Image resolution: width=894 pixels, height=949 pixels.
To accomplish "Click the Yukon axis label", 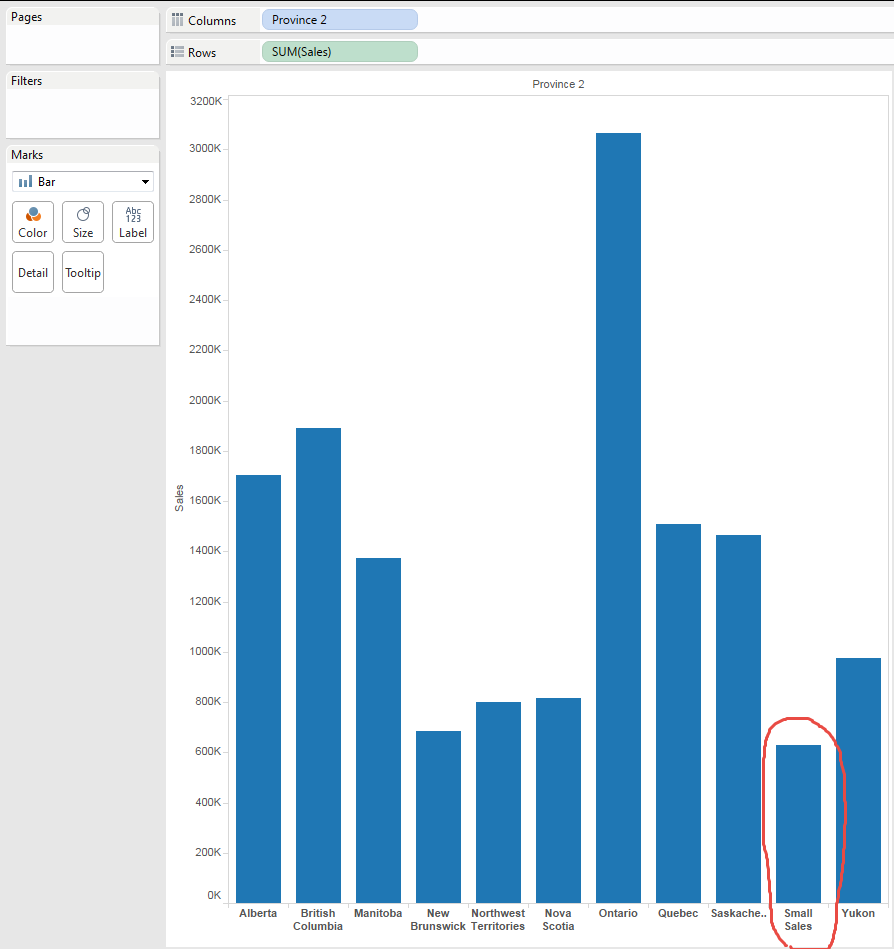I will 858,913.
